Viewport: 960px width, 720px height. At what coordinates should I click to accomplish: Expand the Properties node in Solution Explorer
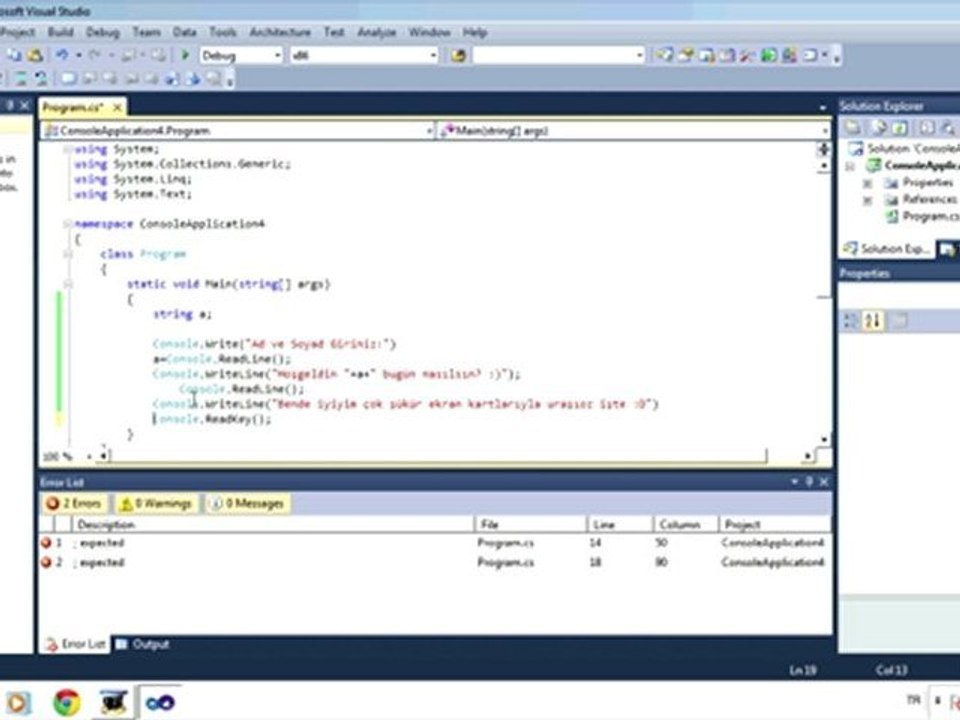pyautogui.click(x=867, y=183)
